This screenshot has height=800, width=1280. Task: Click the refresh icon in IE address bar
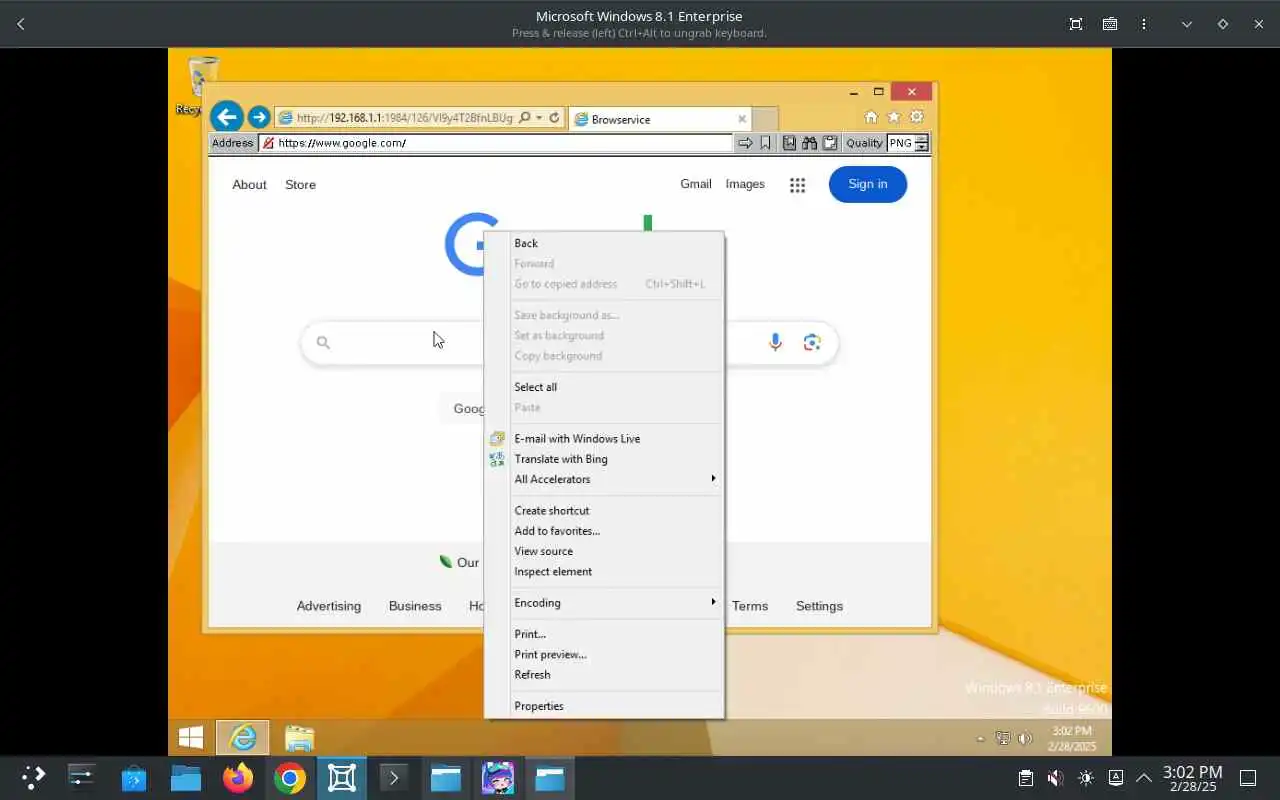(x=554, y=118)
